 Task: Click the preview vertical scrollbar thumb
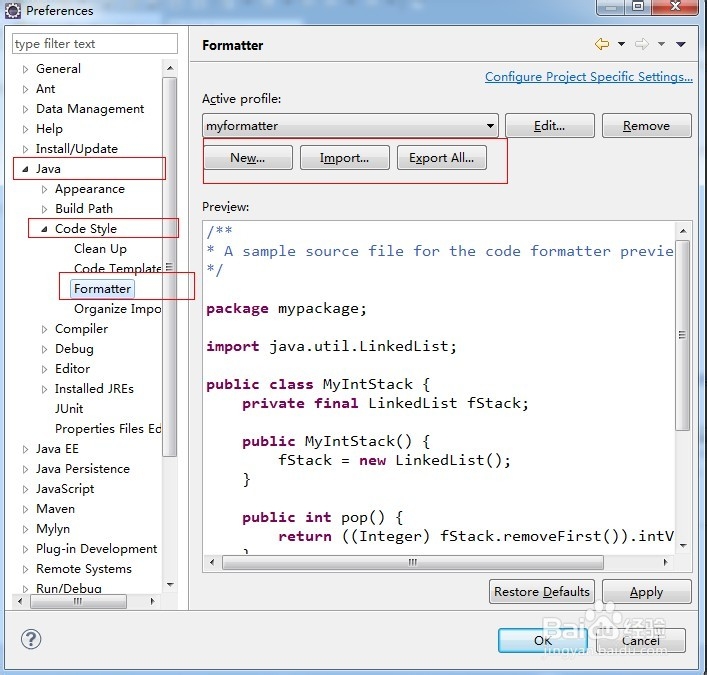683,335
